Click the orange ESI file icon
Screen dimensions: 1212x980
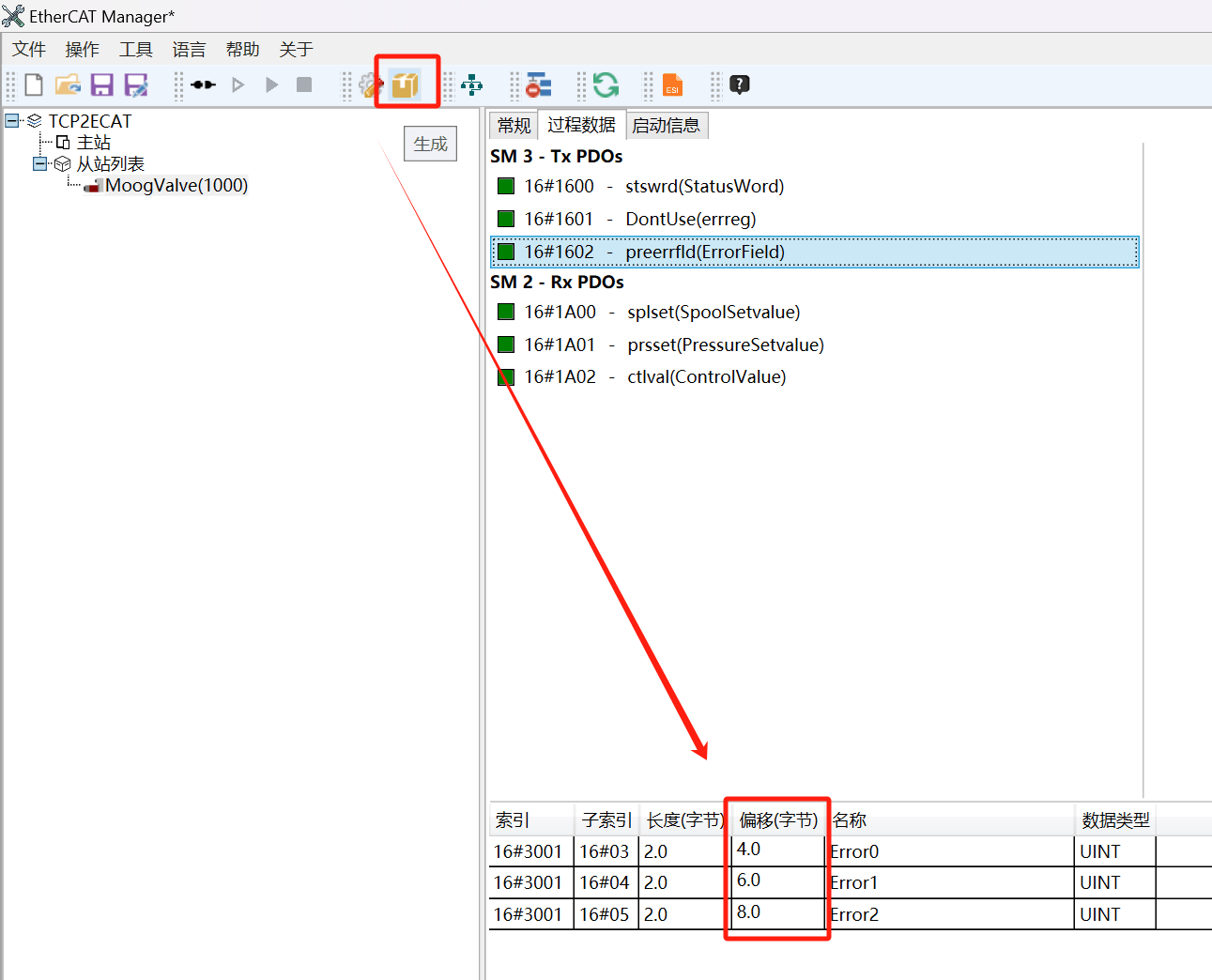672,85
